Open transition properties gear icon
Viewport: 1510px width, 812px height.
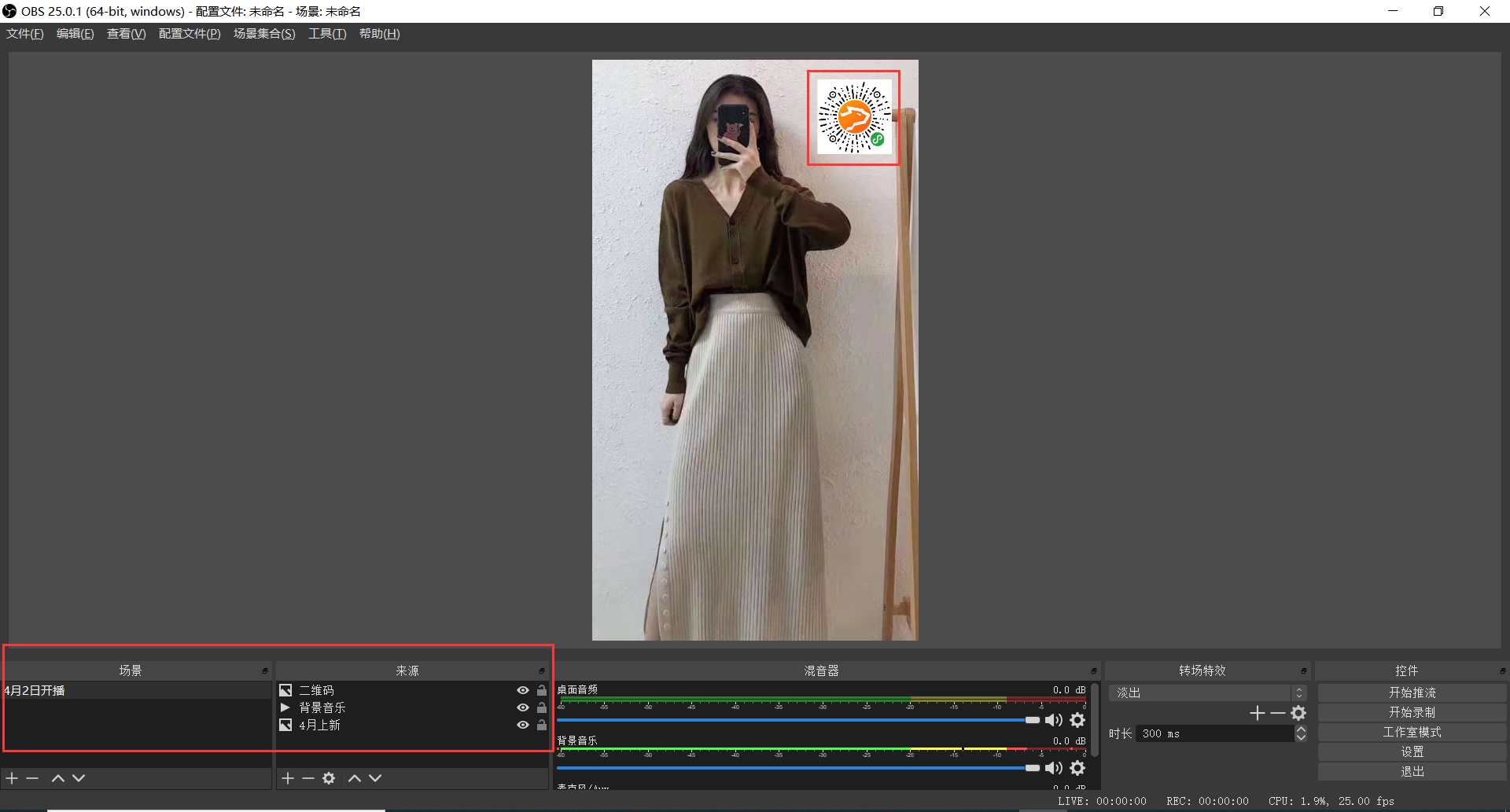point(1298,713)
